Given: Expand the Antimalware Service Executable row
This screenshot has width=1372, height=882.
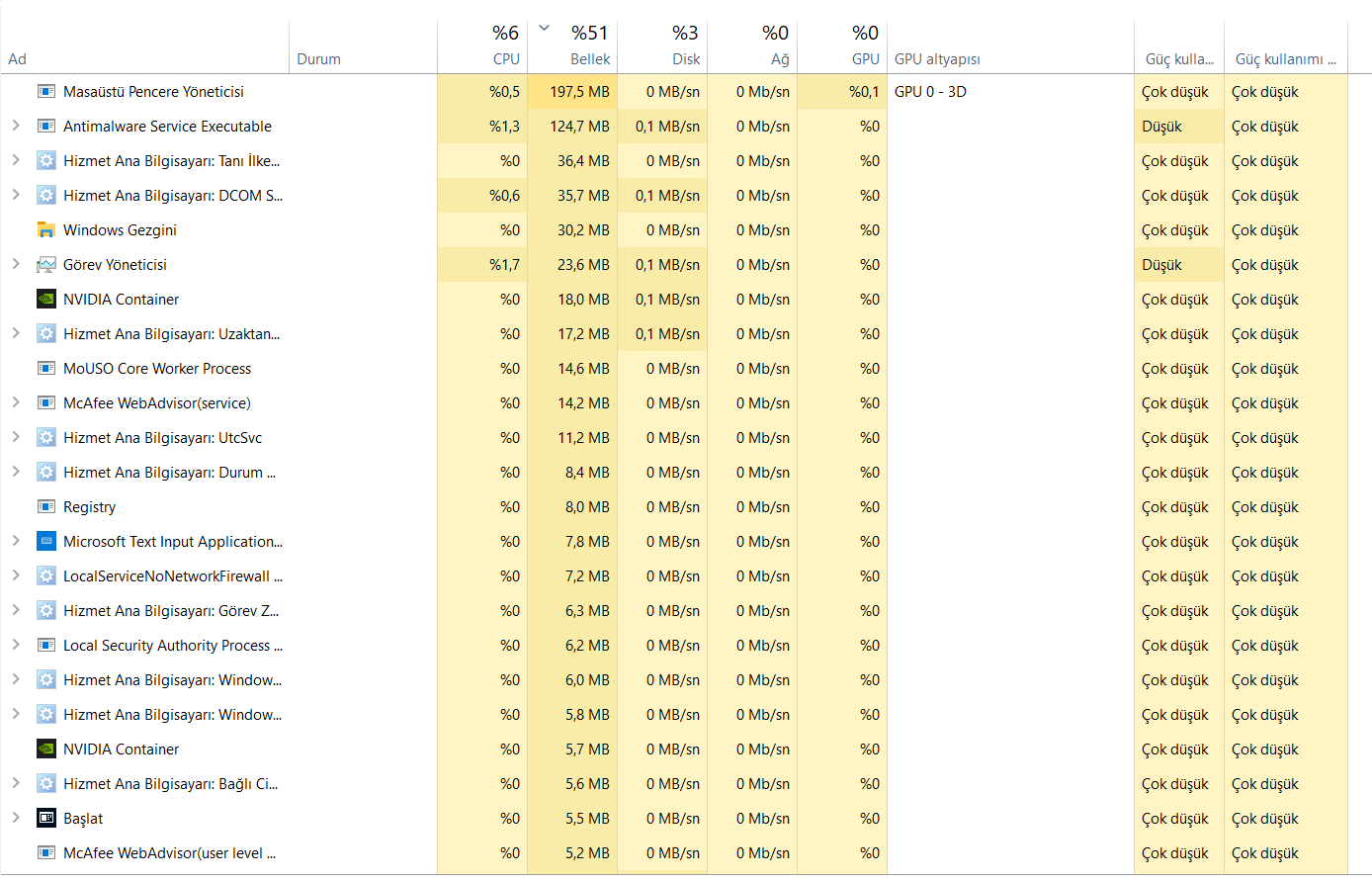Looking at the screenshot, I should point(16,126).
